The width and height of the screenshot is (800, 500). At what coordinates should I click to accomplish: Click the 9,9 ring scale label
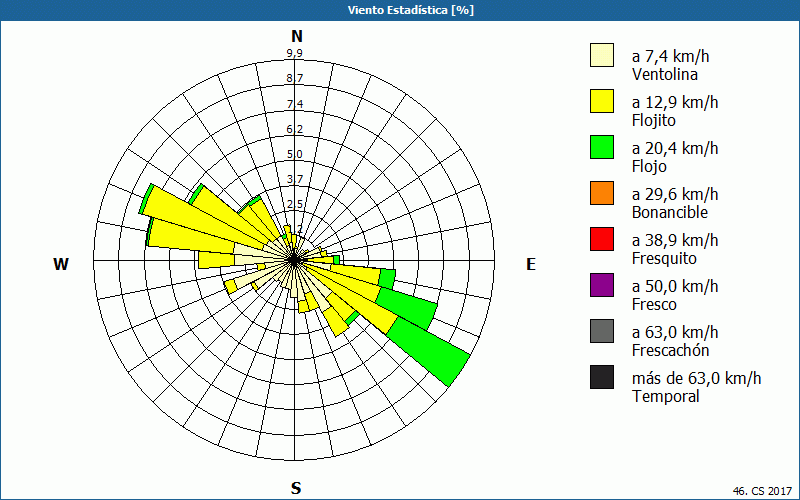click(294, 54)
